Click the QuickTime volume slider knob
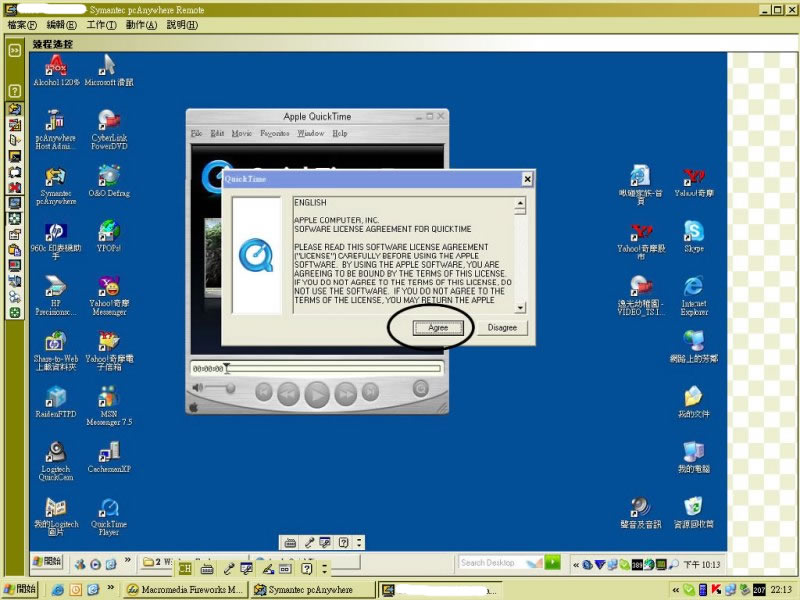 (x=230, y=389)
